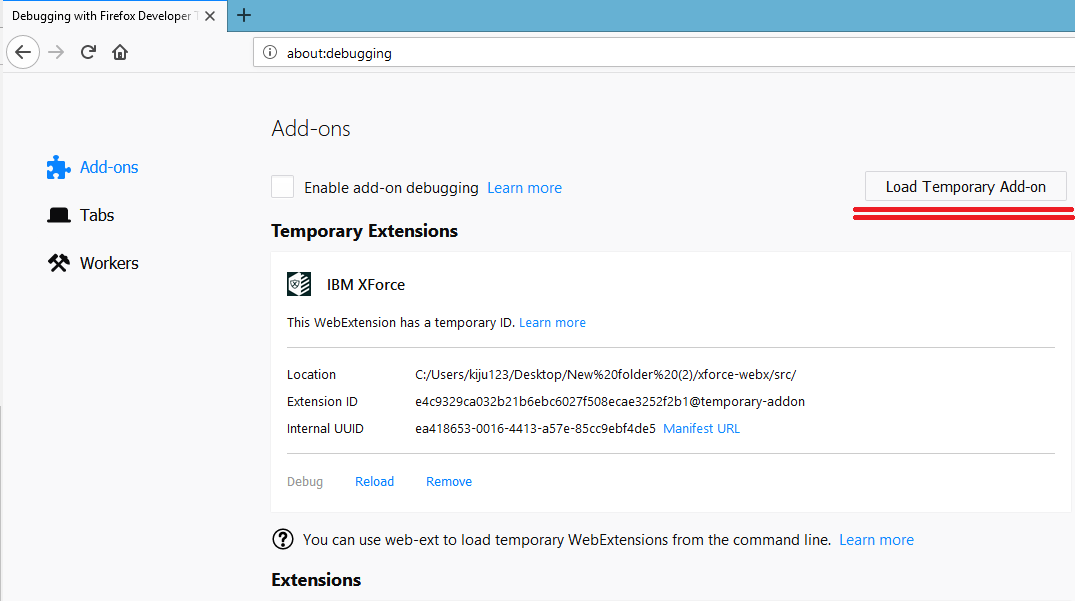Image resolution: width=1075 pixels, height=601 pixels.
Task: Remove the IBM XForce extension
Action: (x=449, y=482)
